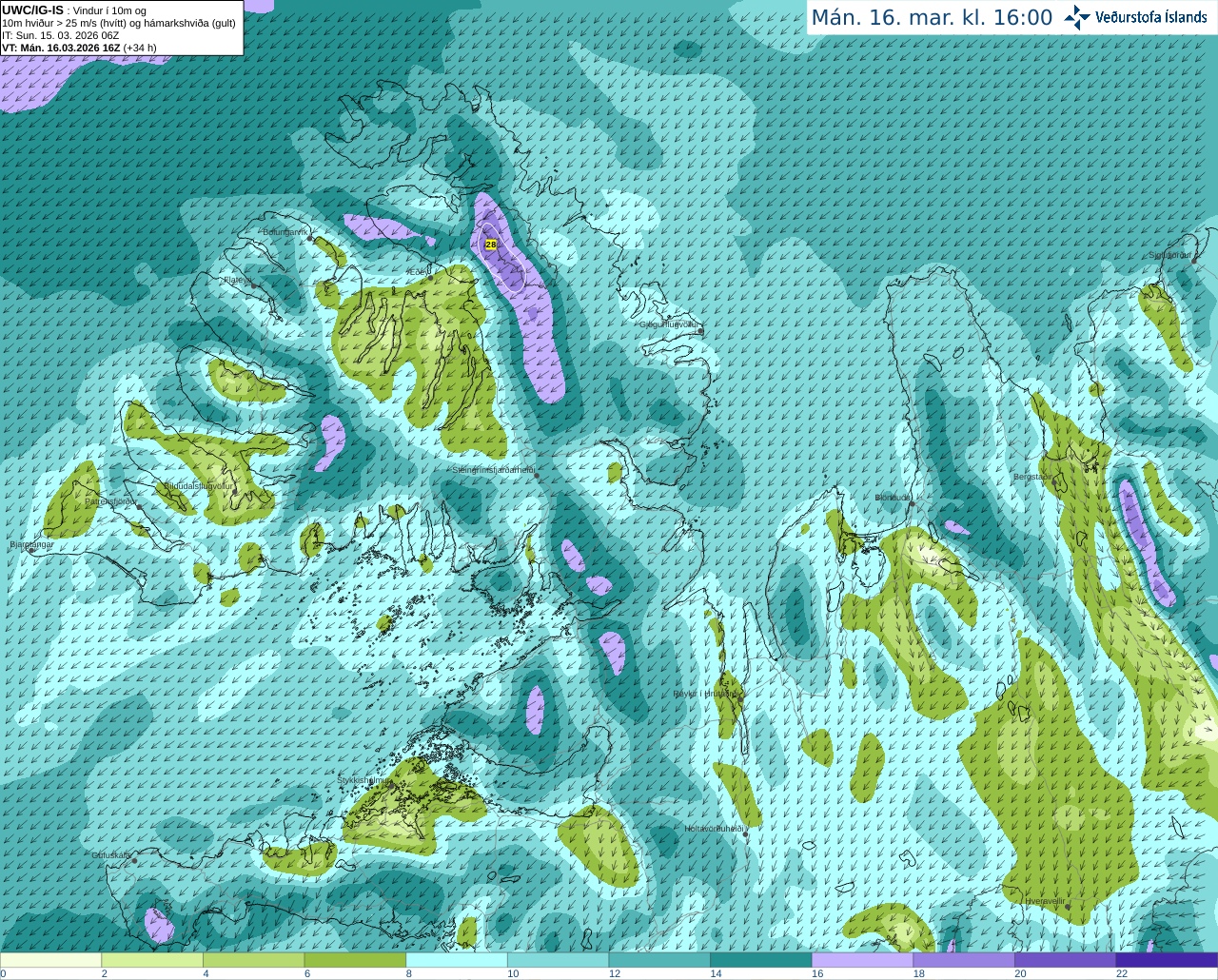Click the 2–4 m/s light green legend swatch
Screen dimensions: 1218x980
coord(152,960)
